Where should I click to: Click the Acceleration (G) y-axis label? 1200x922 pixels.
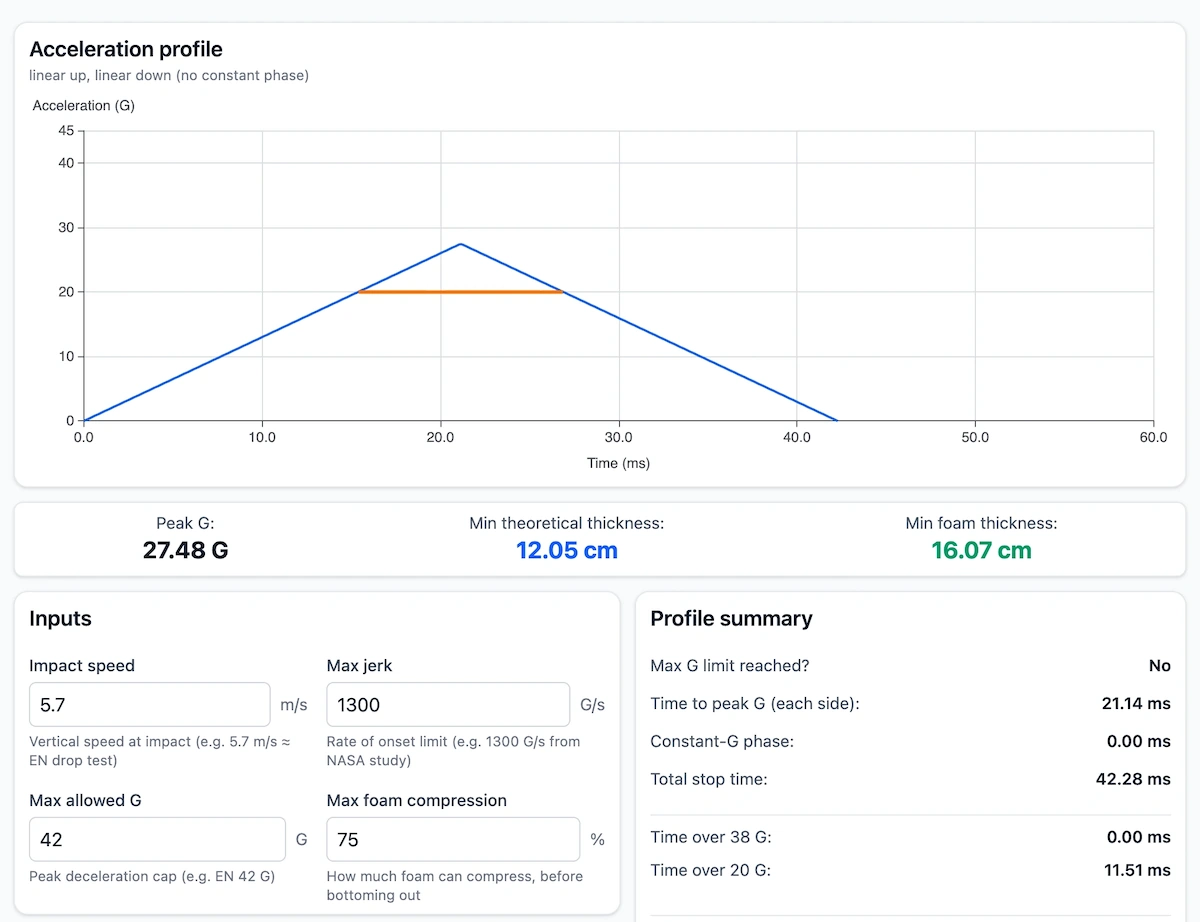[84, 106]
